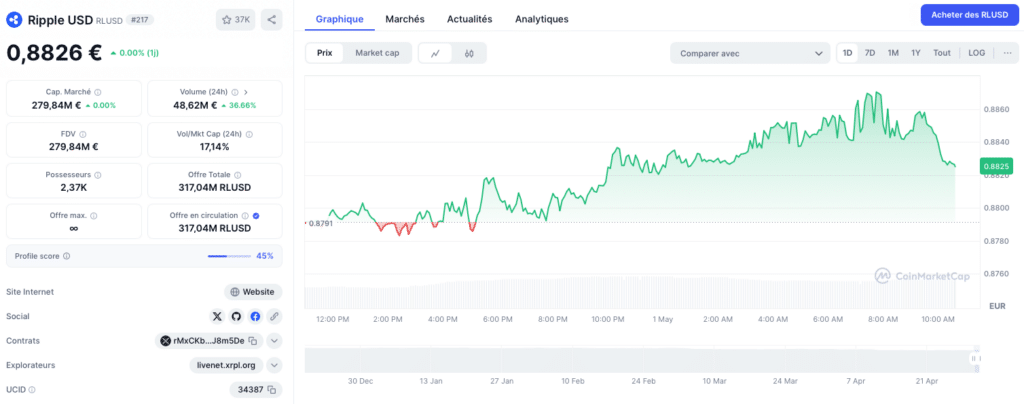Show info tooltip for Profile score
This screenshot has width=1024, height=404.
pos(67,256)
